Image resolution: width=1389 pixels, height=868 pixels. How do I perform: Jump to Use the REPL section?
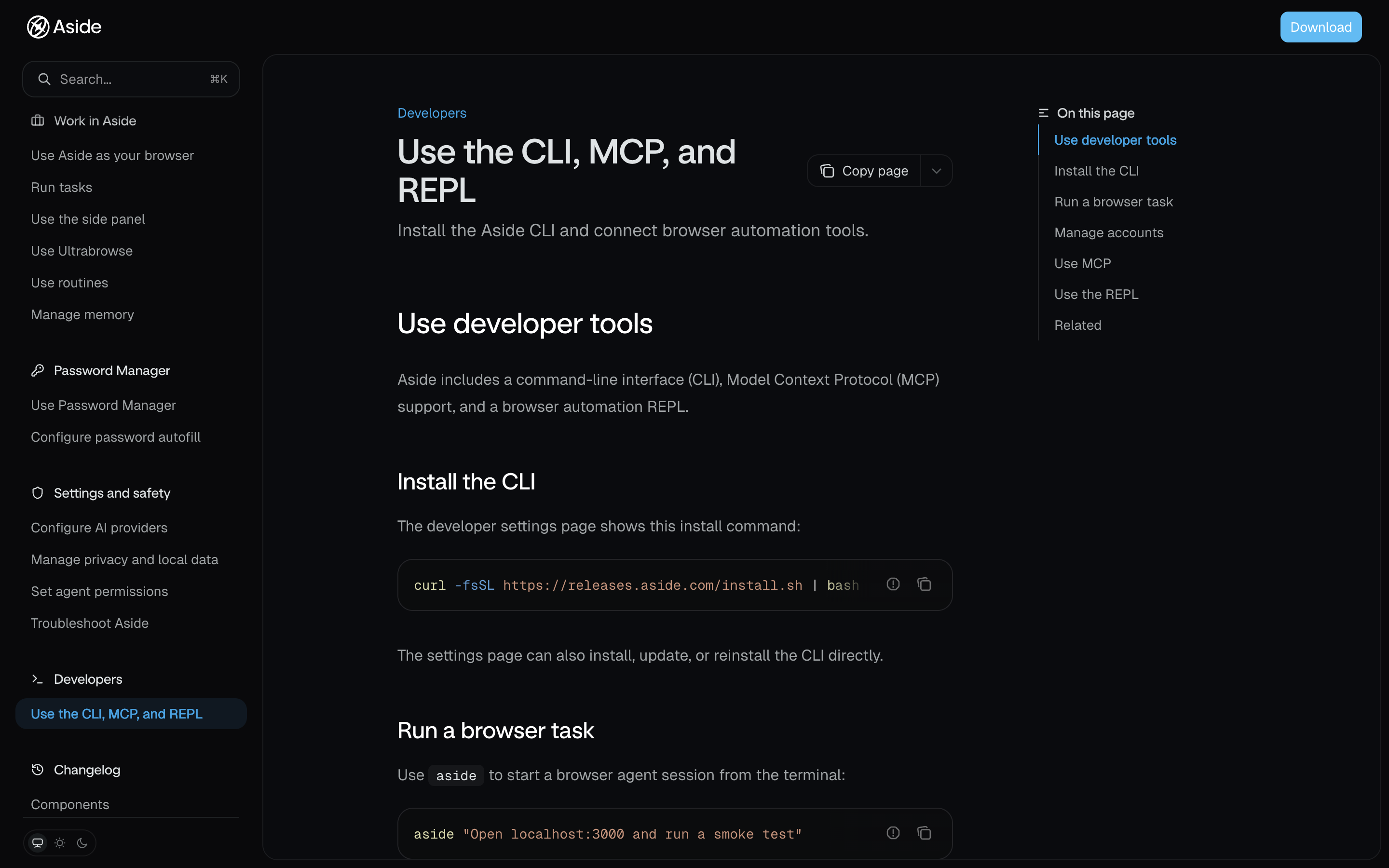click(x=1096, y=295)
